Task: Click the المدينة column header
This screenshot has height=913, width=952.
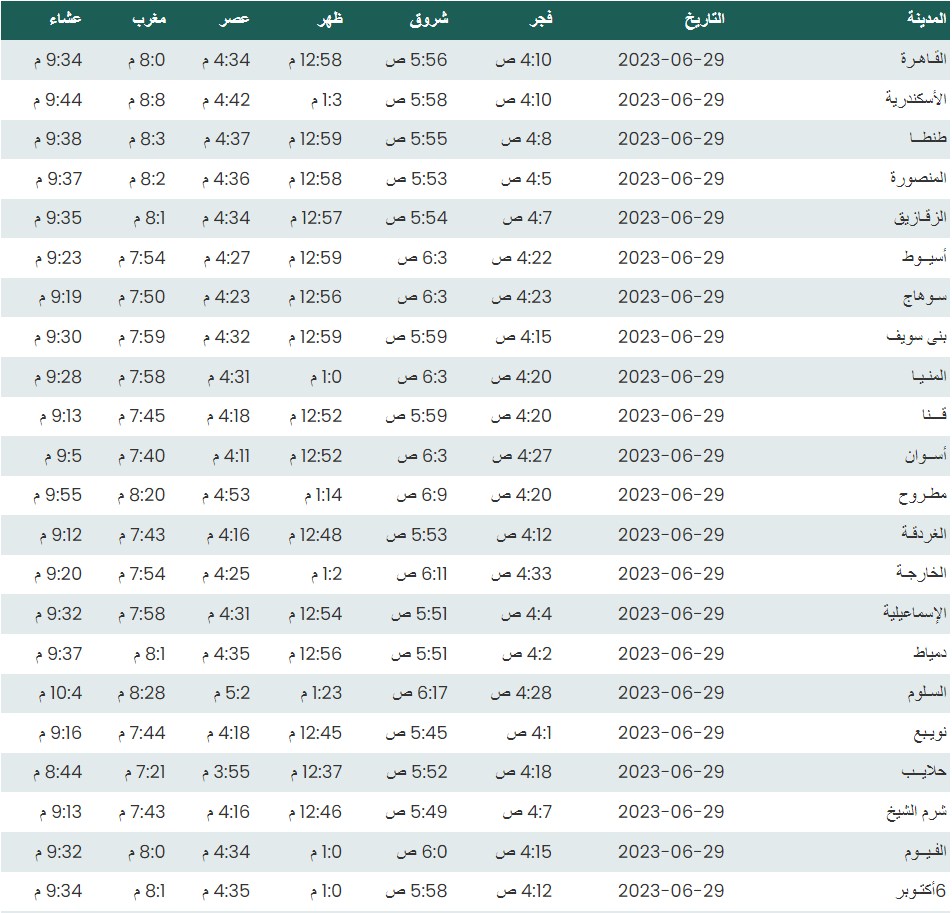Action: tap(917, 20)
